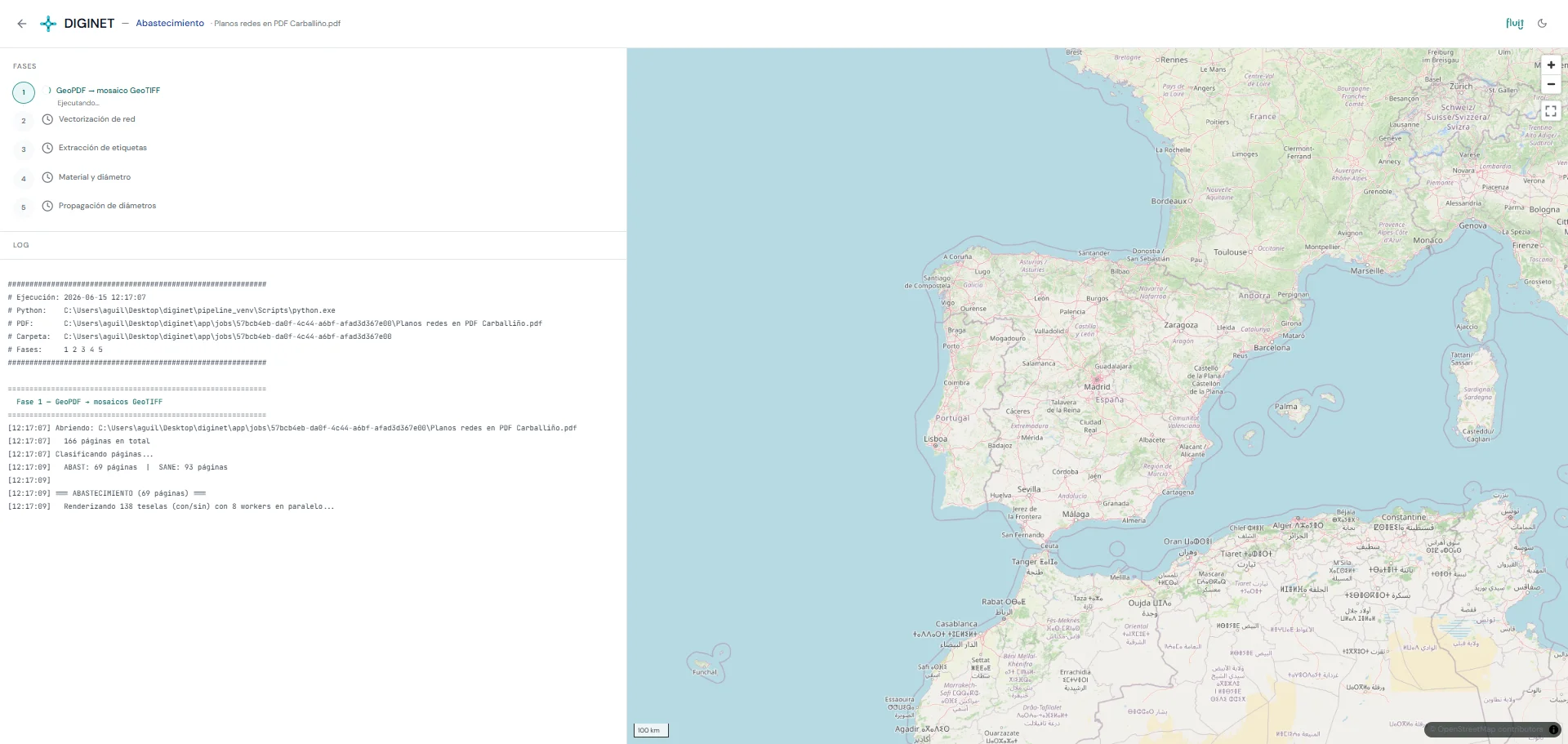Viewport: 1568px width, 744px height.
Task: Zoom out on the map
Action: coord(1551,84)
